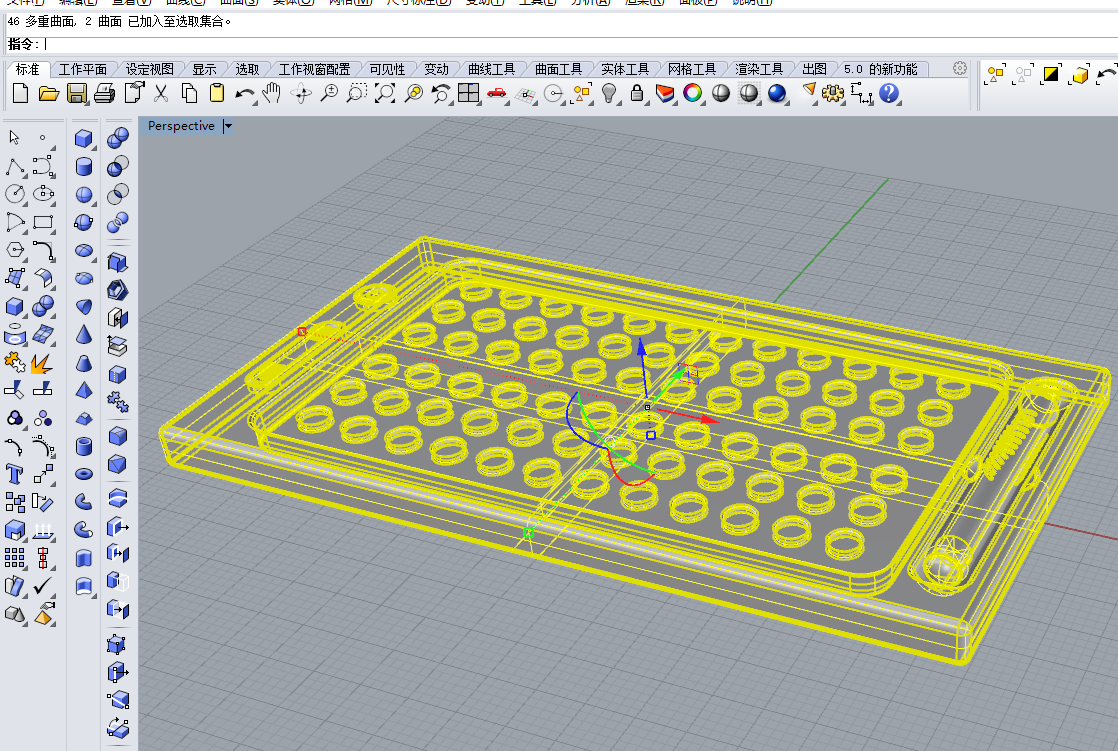The image size is (1118, 751).
Task: Focus the 指令 command input field
Action: point(578,44)
